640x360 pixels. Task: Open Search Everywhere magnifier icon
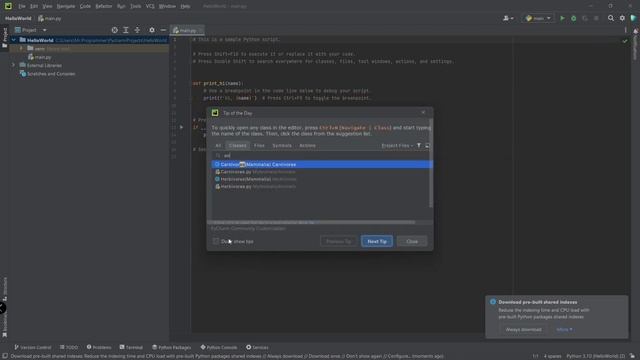click(x=611, y=18)
